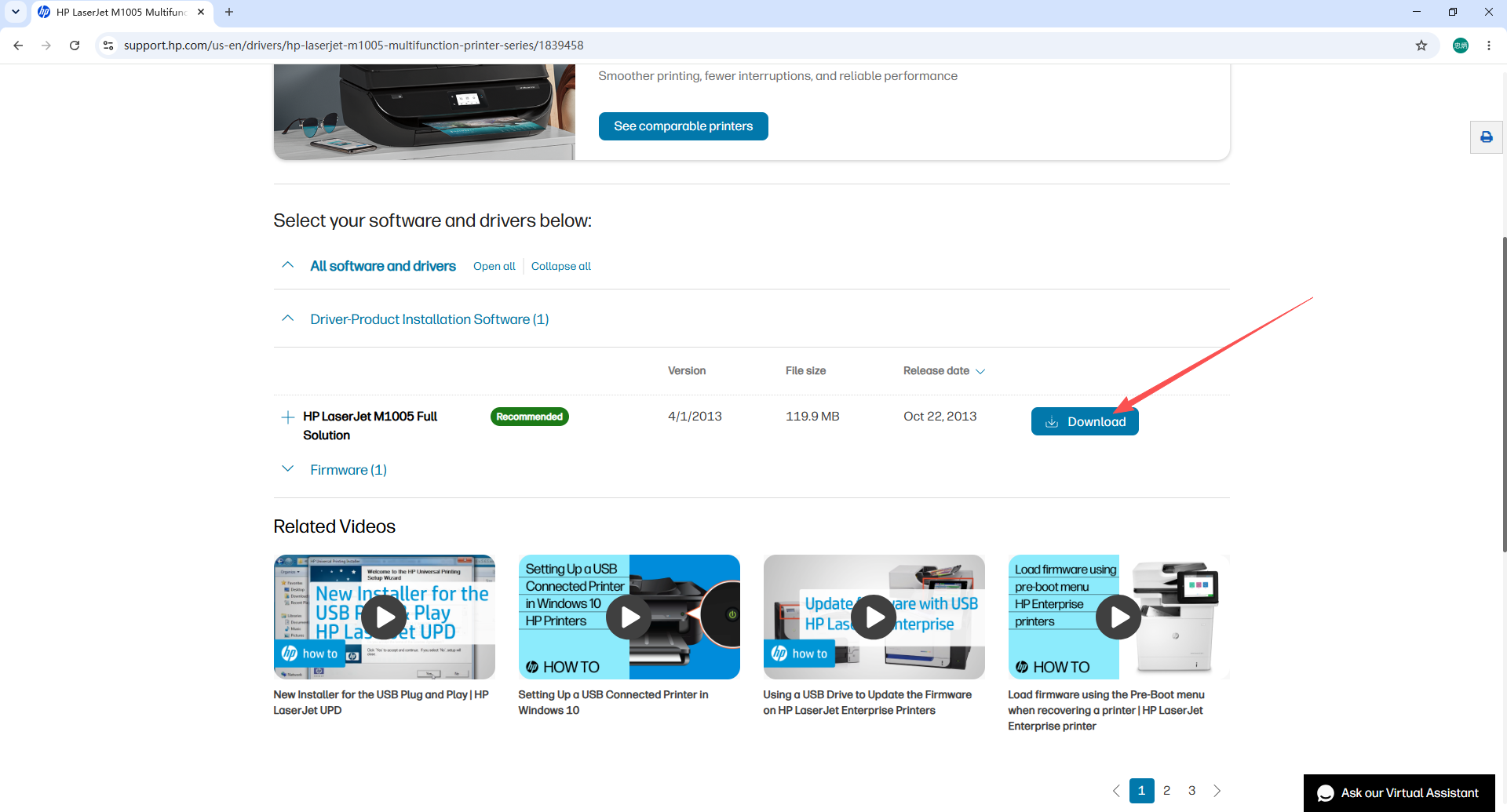This screenshot has width=1507, height=812.
Task: Play Setting Up a USB Connected Printer video
Action: click(629, 617)
